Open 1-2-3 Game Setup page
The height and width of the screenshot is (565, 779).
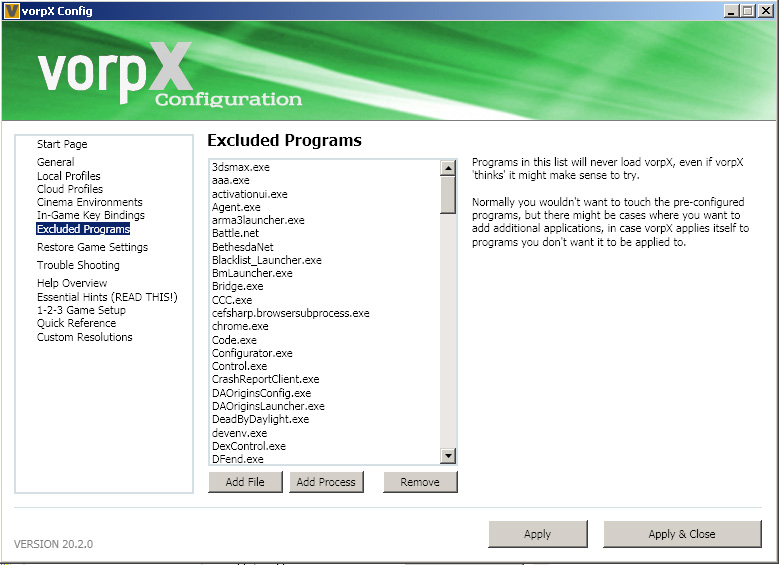click(81, 310)
